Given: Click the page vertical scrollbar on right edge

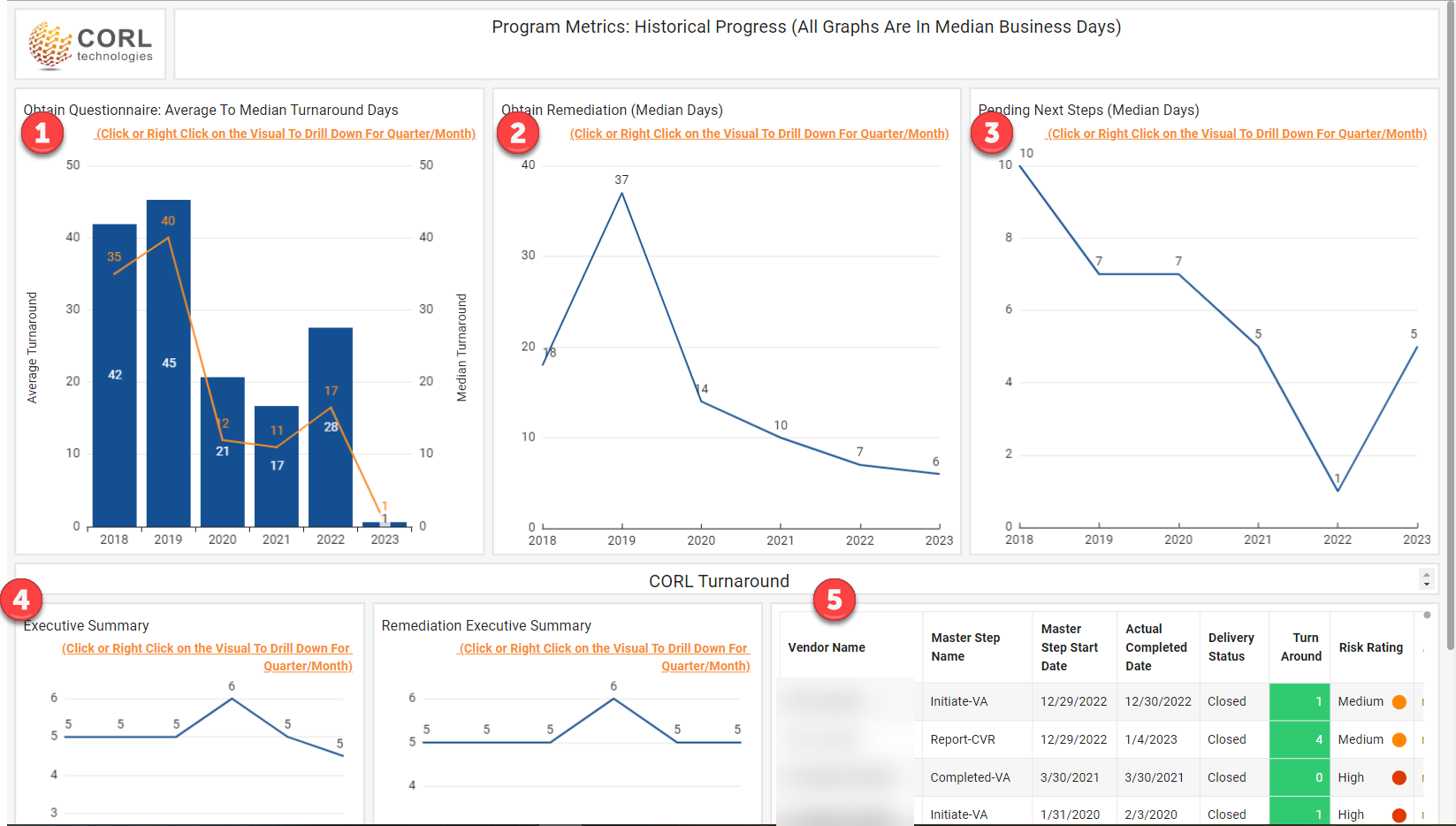Looking at the screenshot, I should tap(1450, 327).
